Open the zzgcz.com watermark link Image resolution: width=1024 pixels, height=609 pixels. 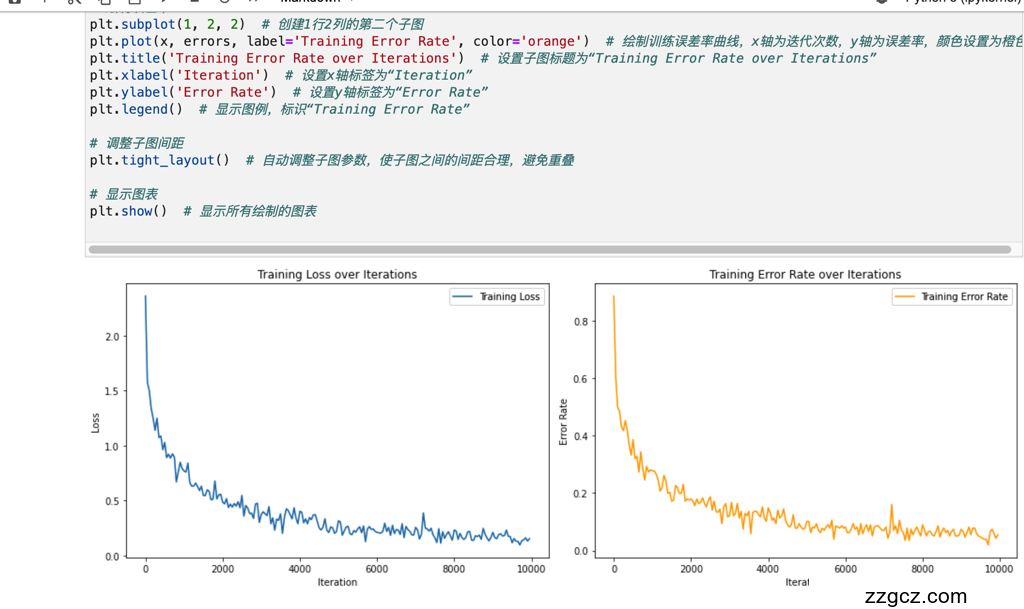[915, 597]
